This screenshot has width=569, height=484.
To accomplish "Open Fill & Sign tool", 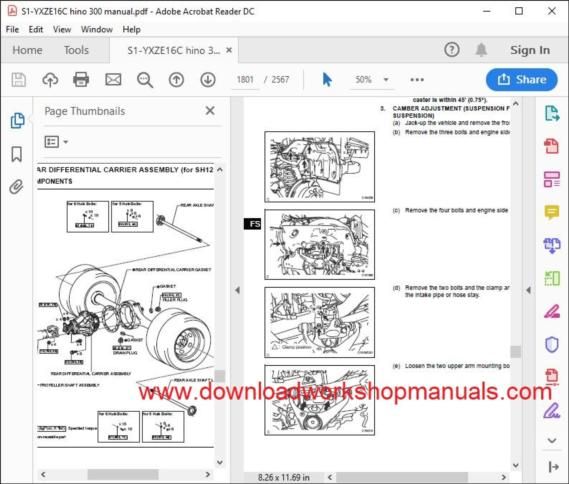I will click(552, 410).
